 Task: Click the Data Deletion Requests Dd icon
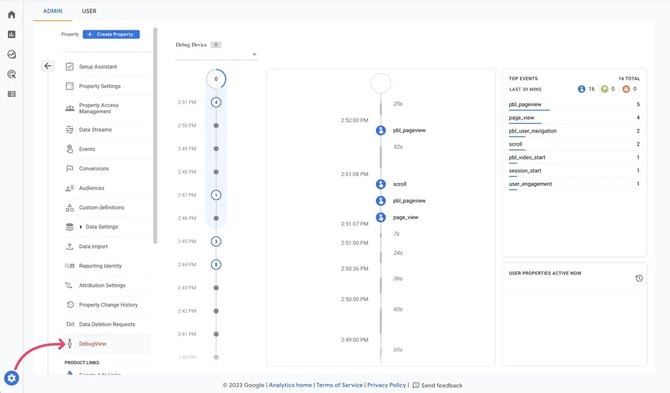pos(70,324)
